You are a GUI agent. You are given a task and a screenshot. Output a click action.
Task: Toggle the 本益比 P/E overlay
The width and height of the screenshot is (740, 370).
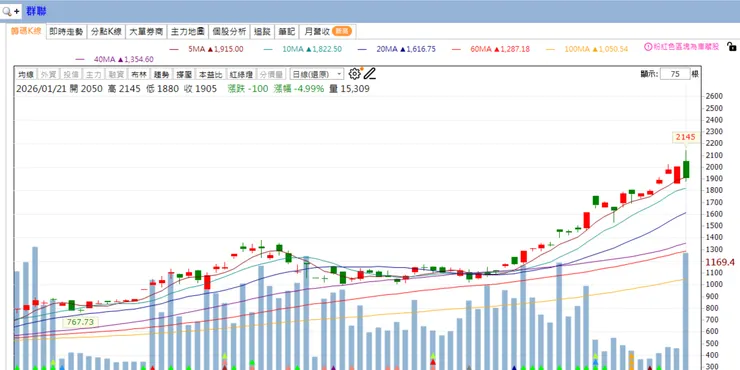[x=210, y=74]
